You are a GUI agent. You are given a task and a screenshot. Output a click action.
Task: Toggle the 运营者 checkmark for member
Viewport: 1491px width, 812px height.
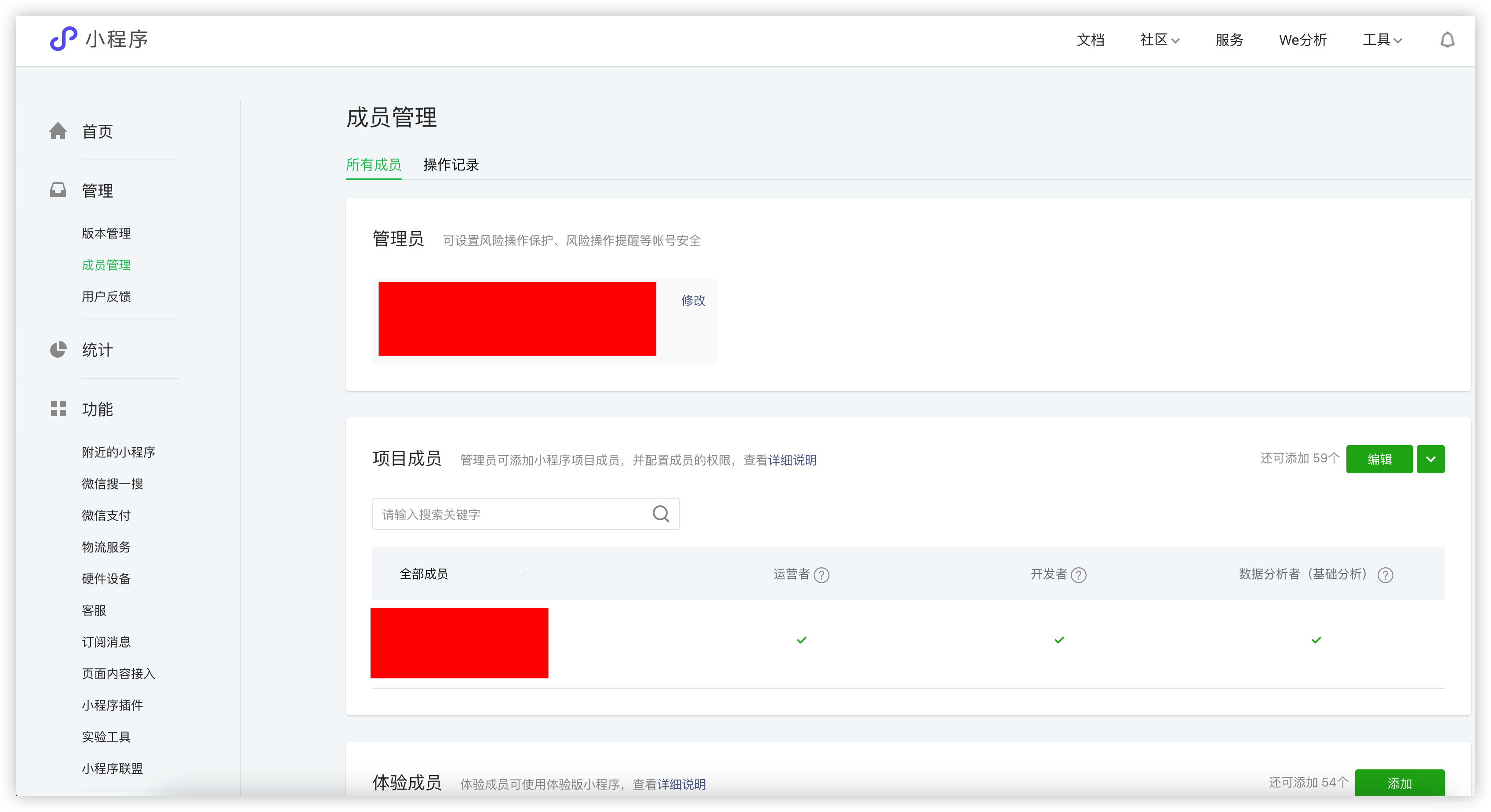click(x=802, y=640)
